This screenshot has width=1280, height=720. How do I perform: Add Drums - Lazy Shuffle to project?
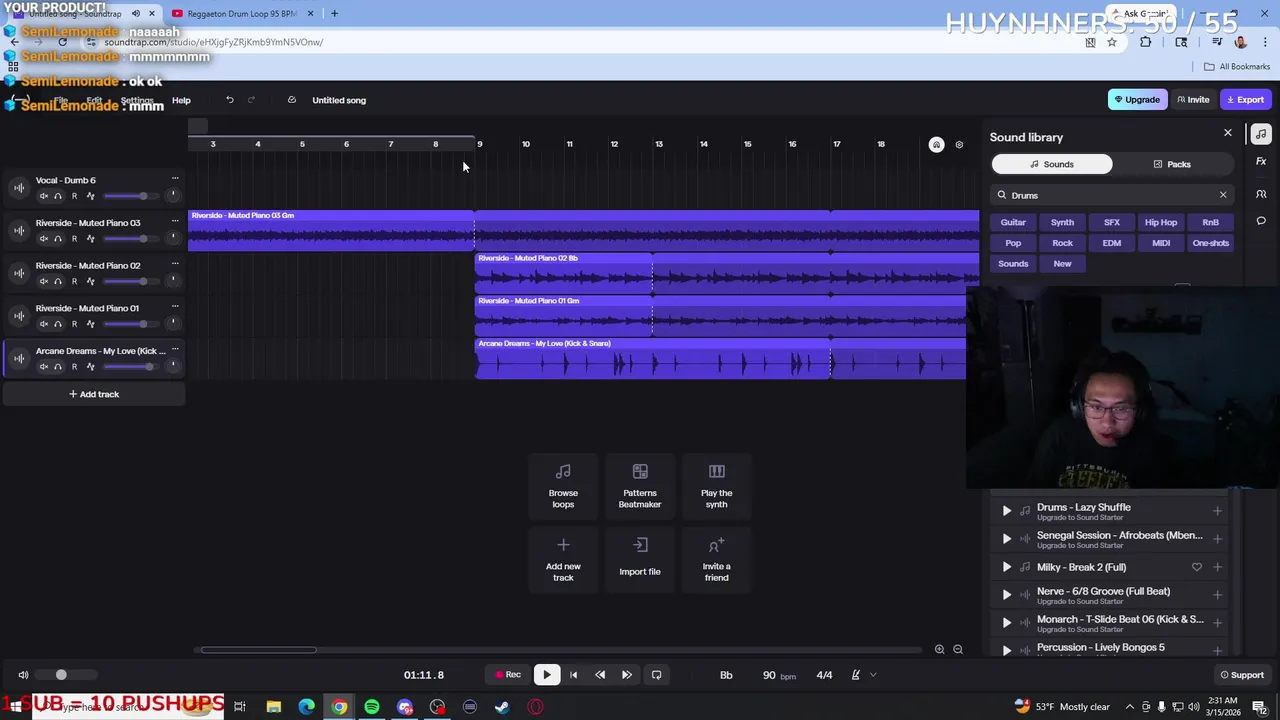click(1217, 511)
